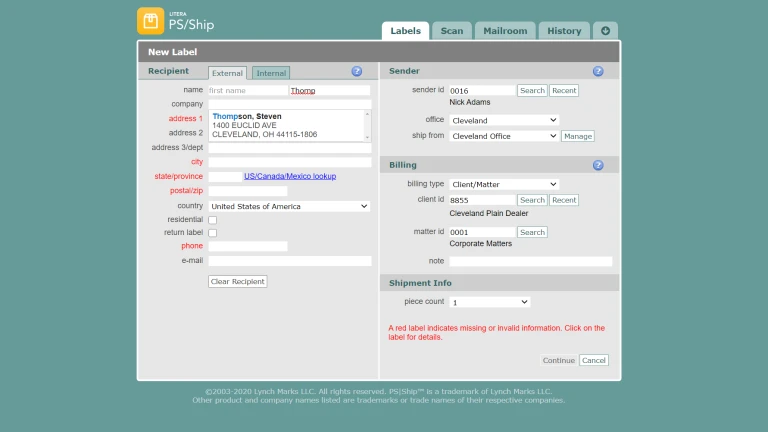Switch to the Scan tab
The width and height of the screenshot is (768, 432).
point(452,31)
